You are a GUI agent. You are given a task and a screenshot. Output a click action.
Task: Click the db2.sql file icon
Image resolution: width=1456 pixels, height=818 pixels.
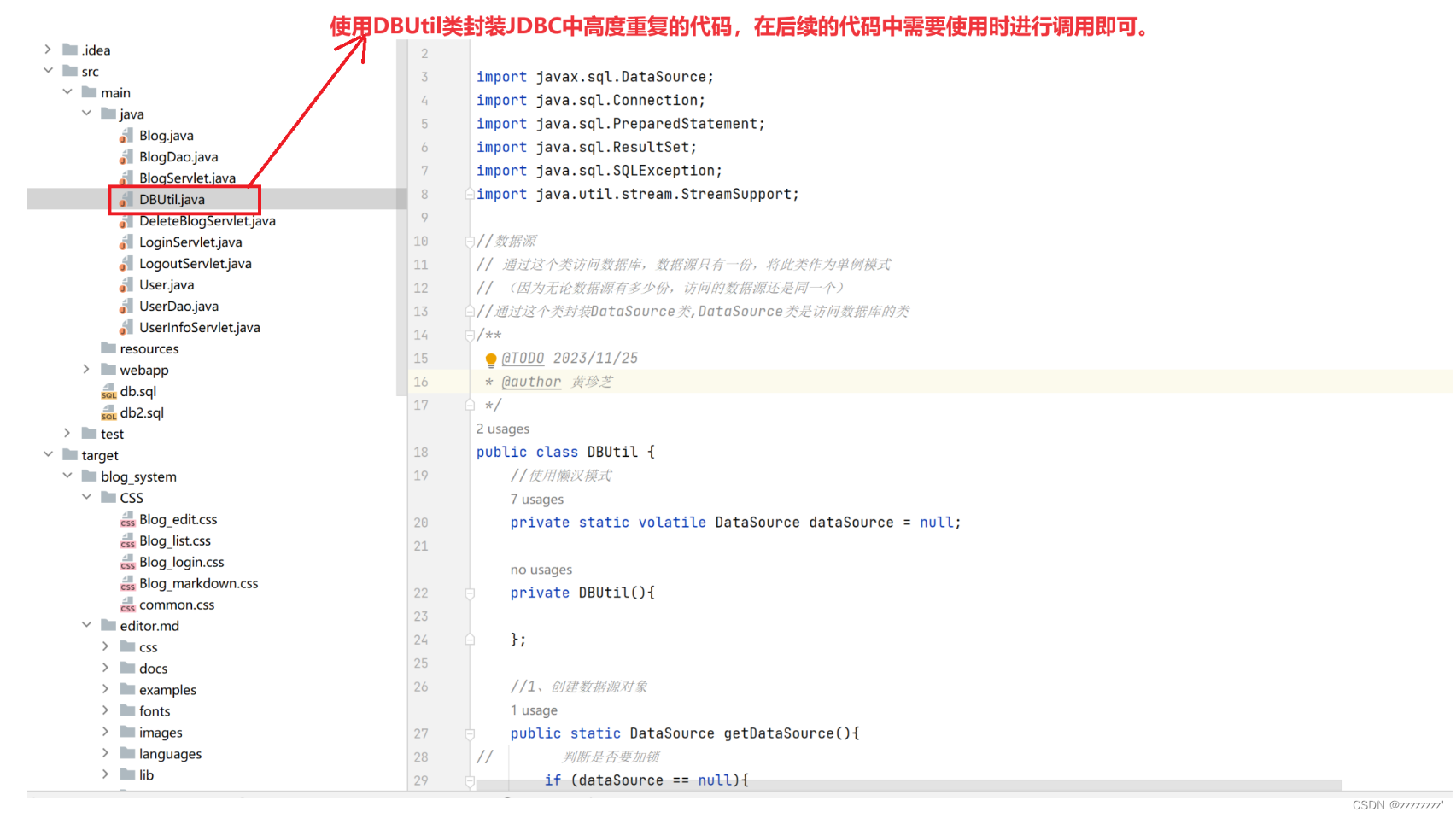108,413
